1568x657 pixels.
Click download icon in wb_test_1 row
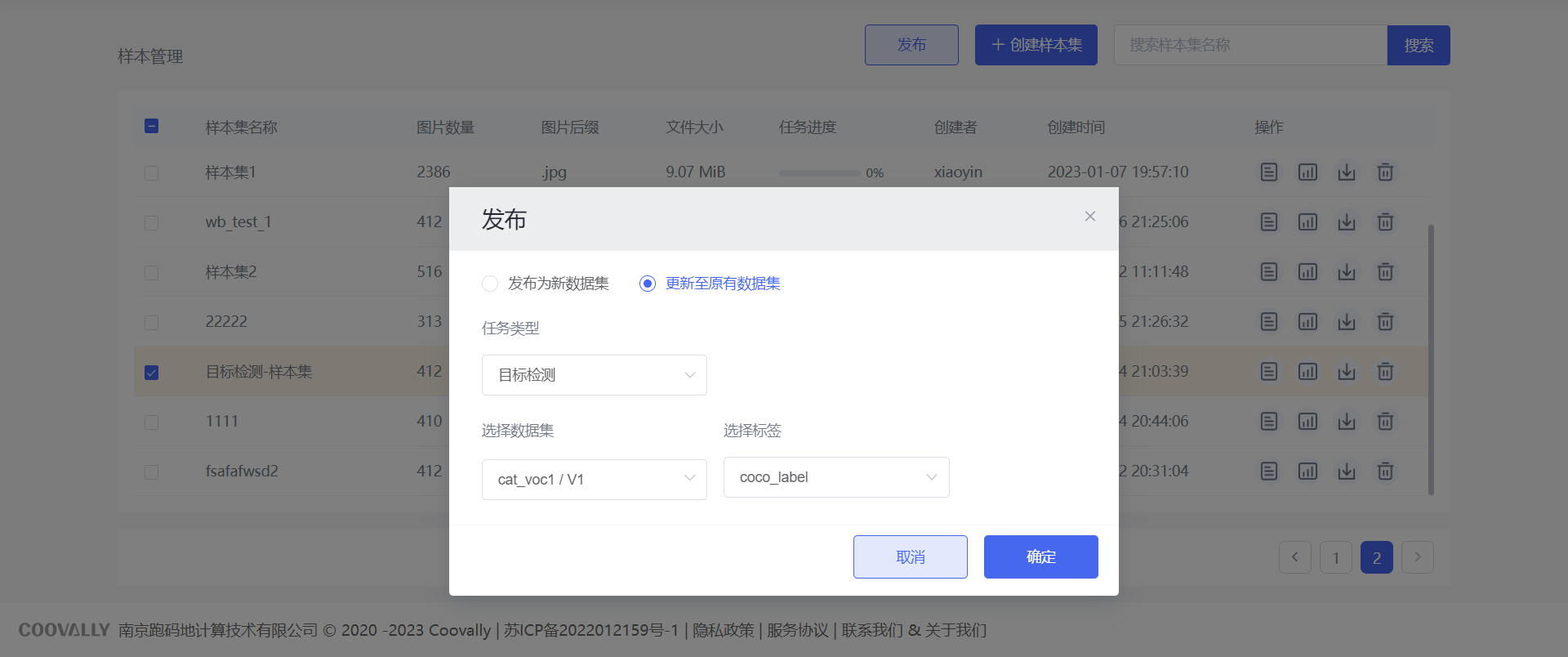[1347, 222]
